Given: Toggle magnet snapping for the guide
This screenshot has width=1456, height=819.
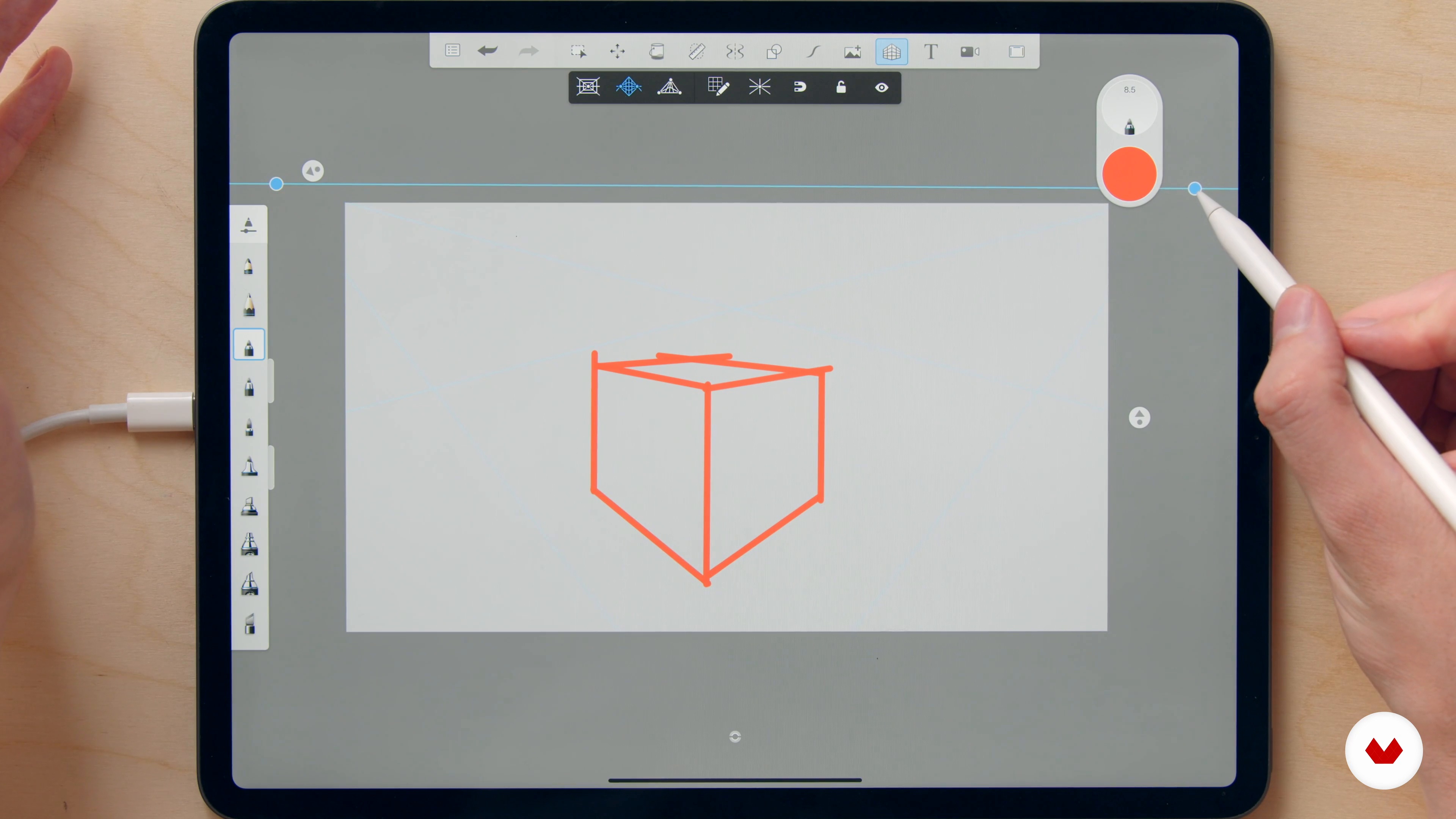Looking at the screenshot, I should tap(800, 87).
